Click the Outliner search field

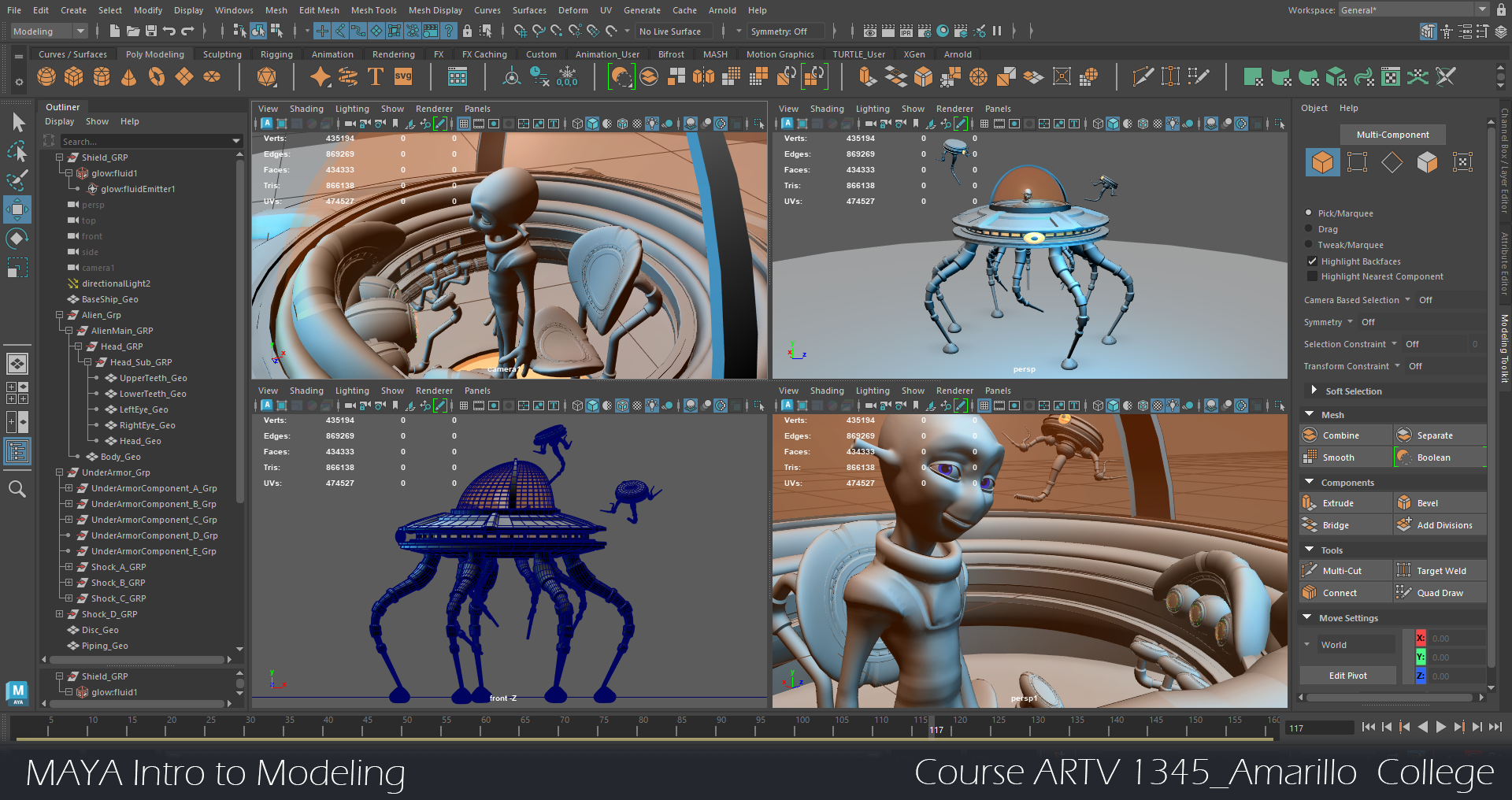click(x=151, y=141)
